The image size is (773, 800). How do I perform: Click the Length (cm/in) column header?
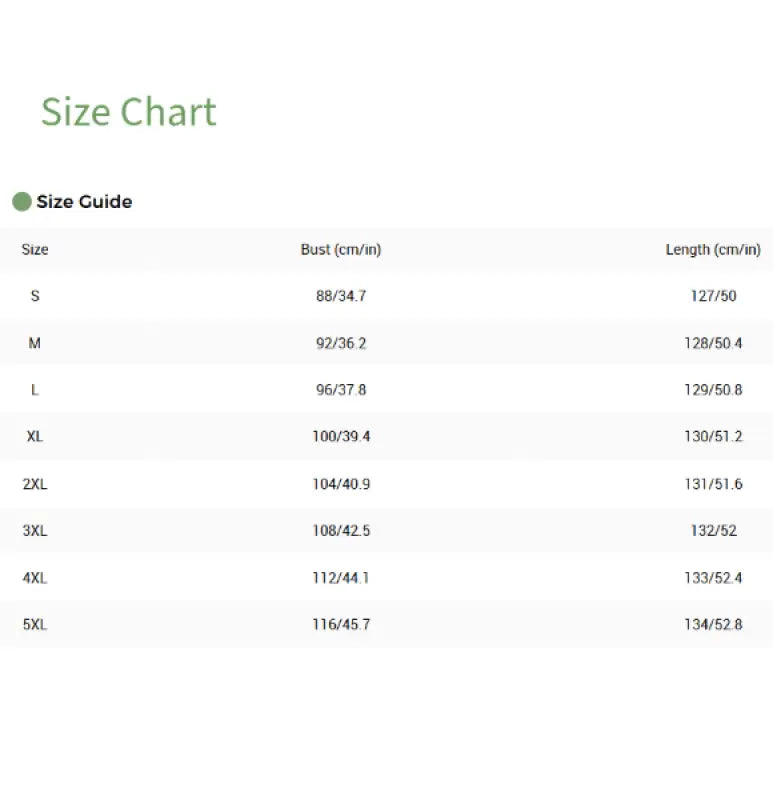(x=712, y=250)
